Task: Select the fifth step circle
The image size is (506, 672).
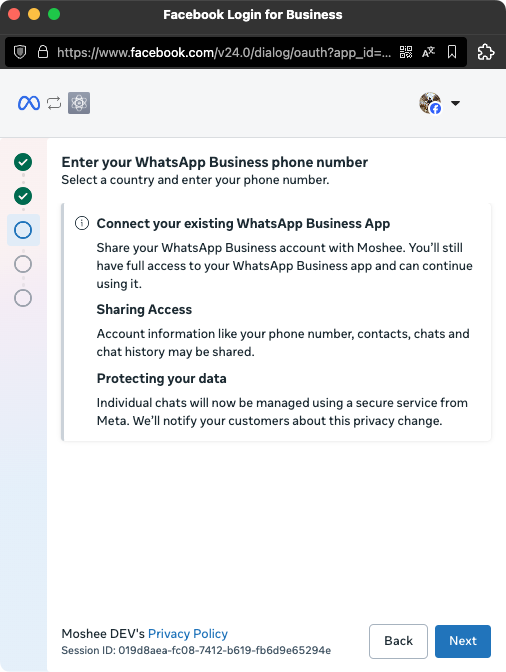Action: [x=23, y=298]
